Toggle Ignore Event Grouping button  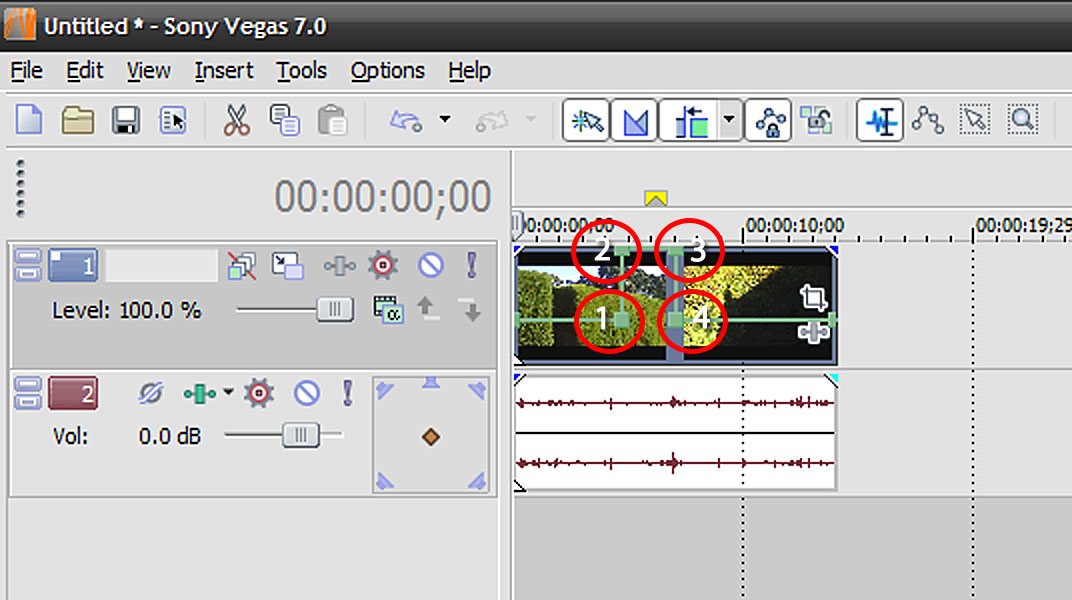[x=816, y=121]
